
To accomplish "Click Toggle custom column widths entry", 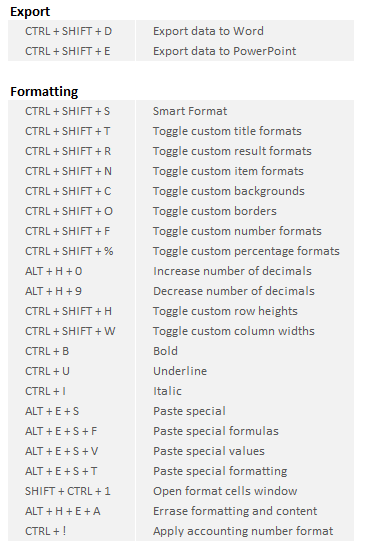I will coord(234,331).
